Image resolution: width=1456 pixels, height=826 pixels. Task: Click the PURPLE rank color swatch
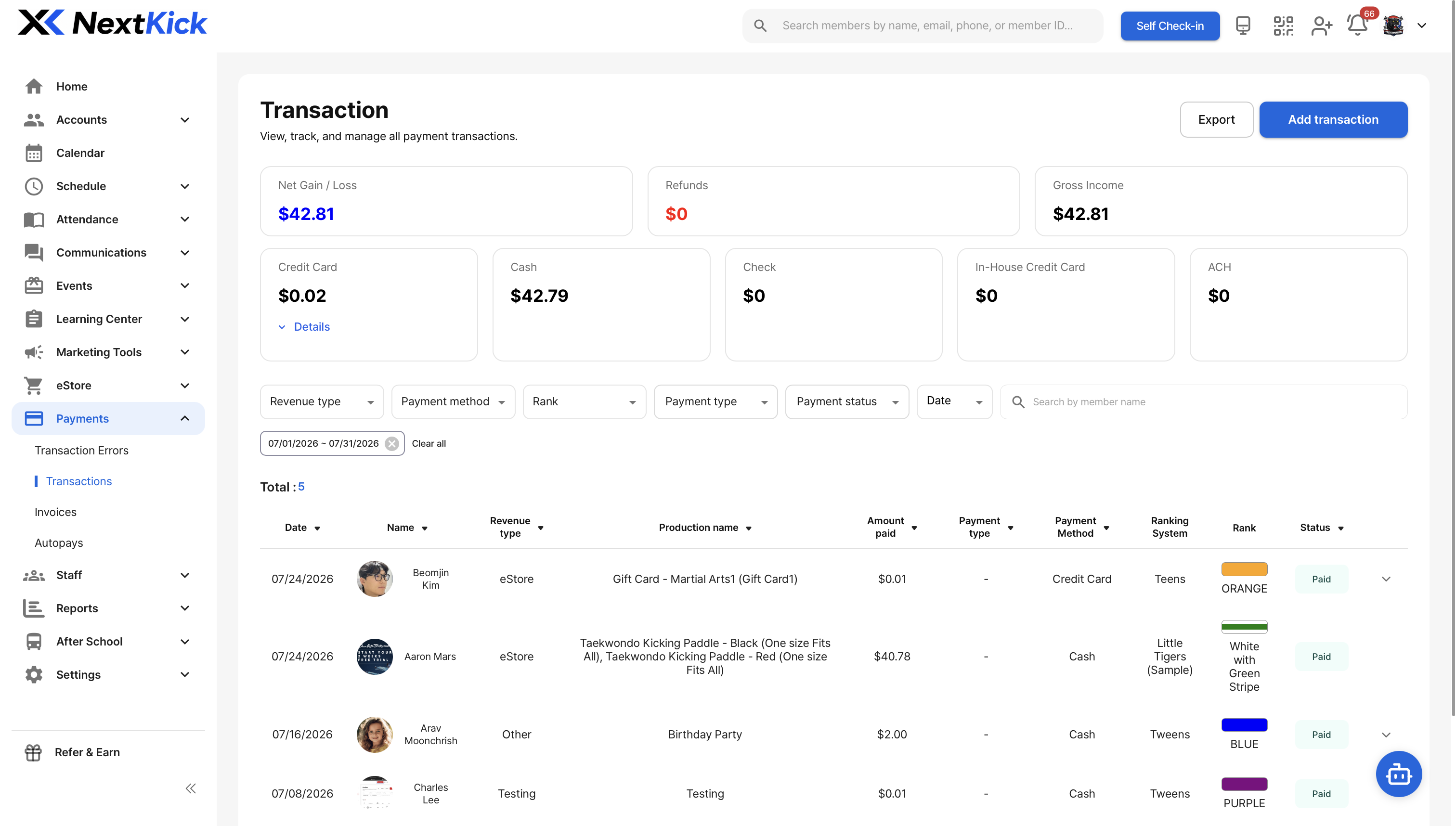point(1244,784)
